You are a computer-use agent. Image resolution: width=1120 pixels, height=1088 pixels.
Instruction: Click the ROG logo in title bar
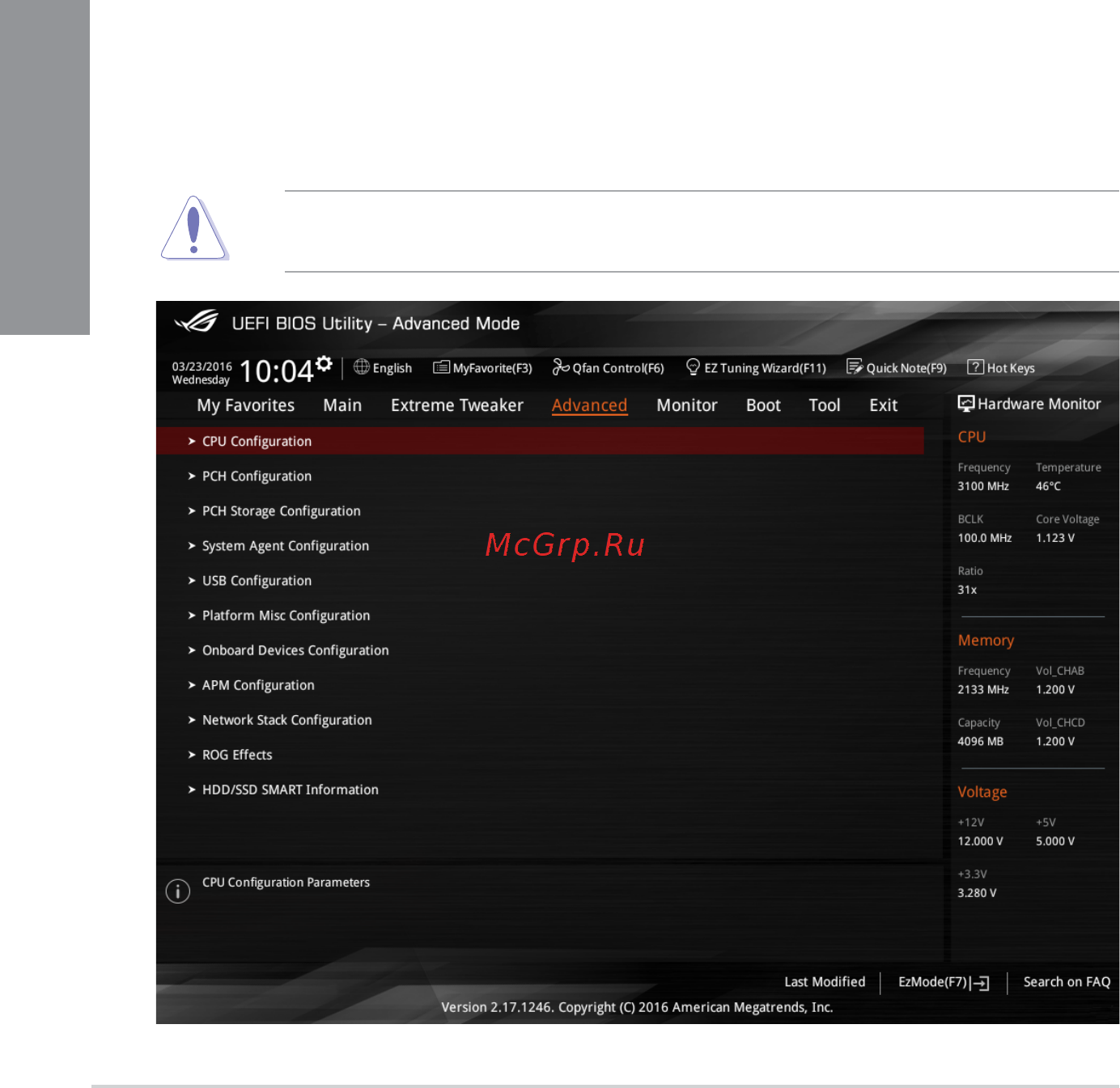click(197, 322)
